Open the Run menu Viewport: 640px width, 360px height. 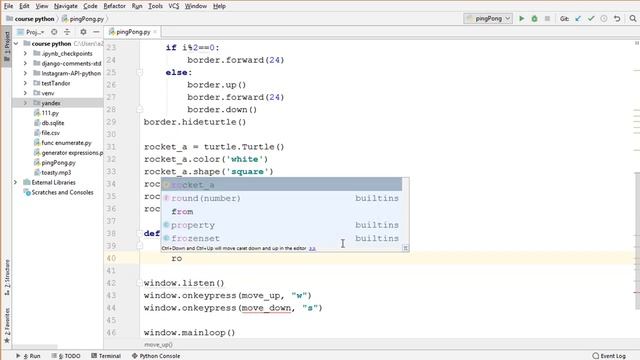point(137,6)
